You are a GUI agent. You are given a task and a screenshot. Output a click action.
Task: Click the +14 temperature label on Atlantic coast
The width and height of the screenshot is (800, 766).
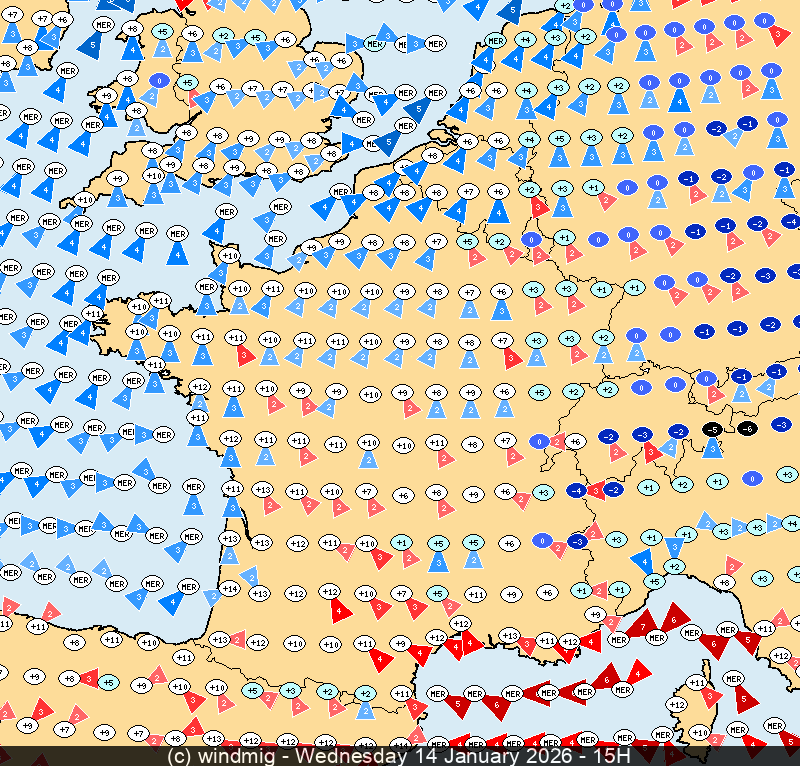tap(229, 589)
